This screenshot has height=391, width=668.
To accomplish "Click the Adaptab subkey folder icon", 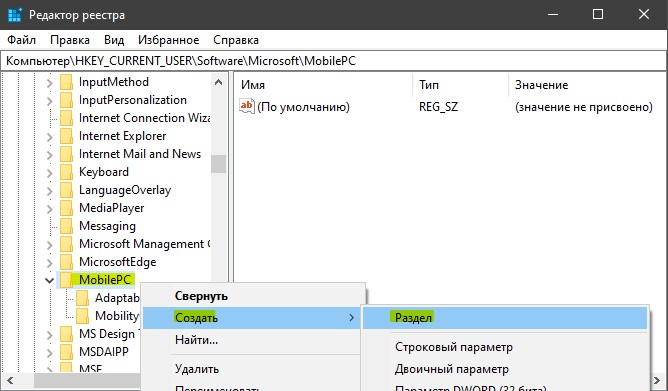I will pyautogui.click(x=83, y=298).
